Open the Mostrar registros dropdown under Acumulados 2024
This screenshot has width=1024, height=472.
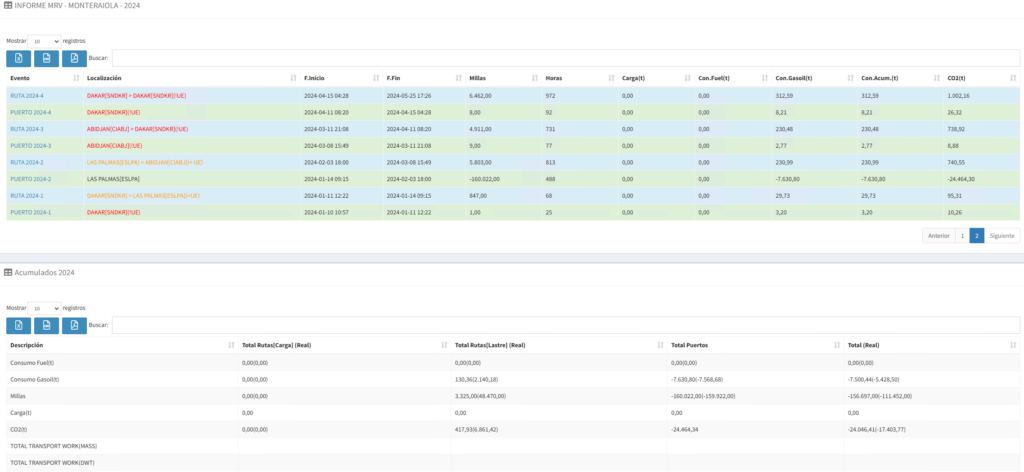44,308
